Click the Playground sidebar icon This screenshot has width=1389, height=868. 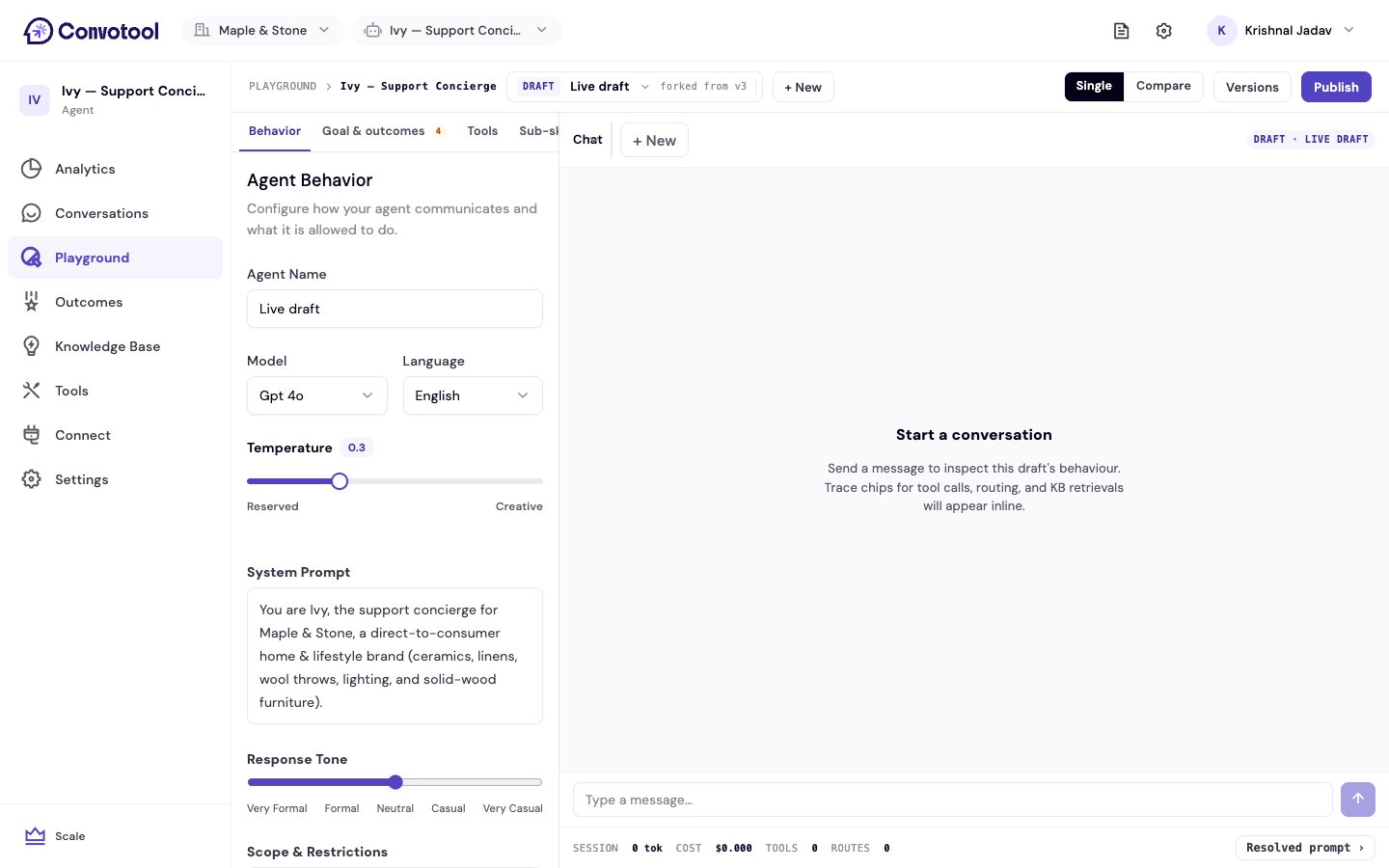tap(32, 258)
